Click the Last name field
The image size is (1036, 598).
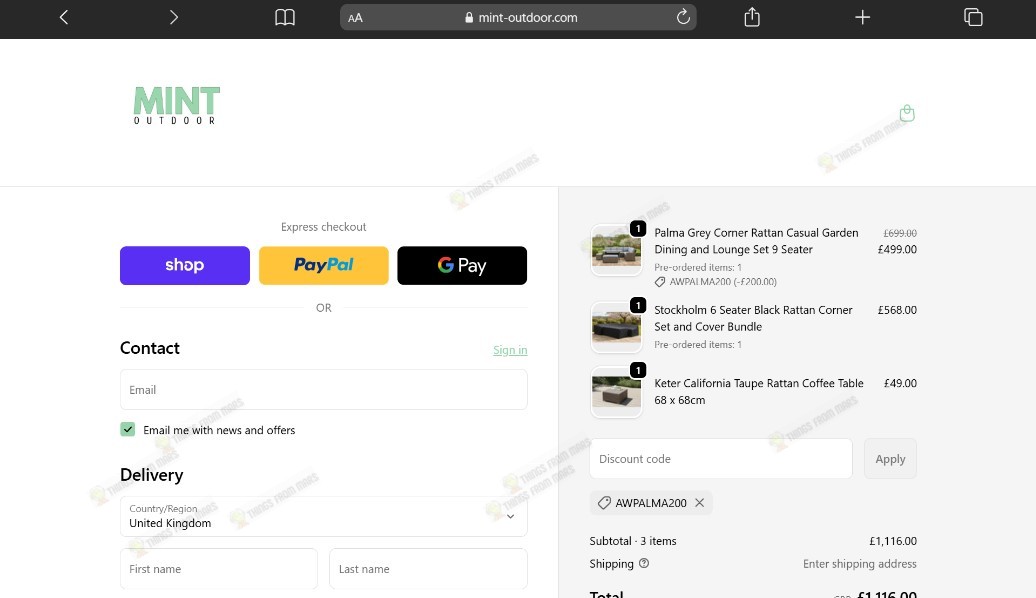pos(428,569)
